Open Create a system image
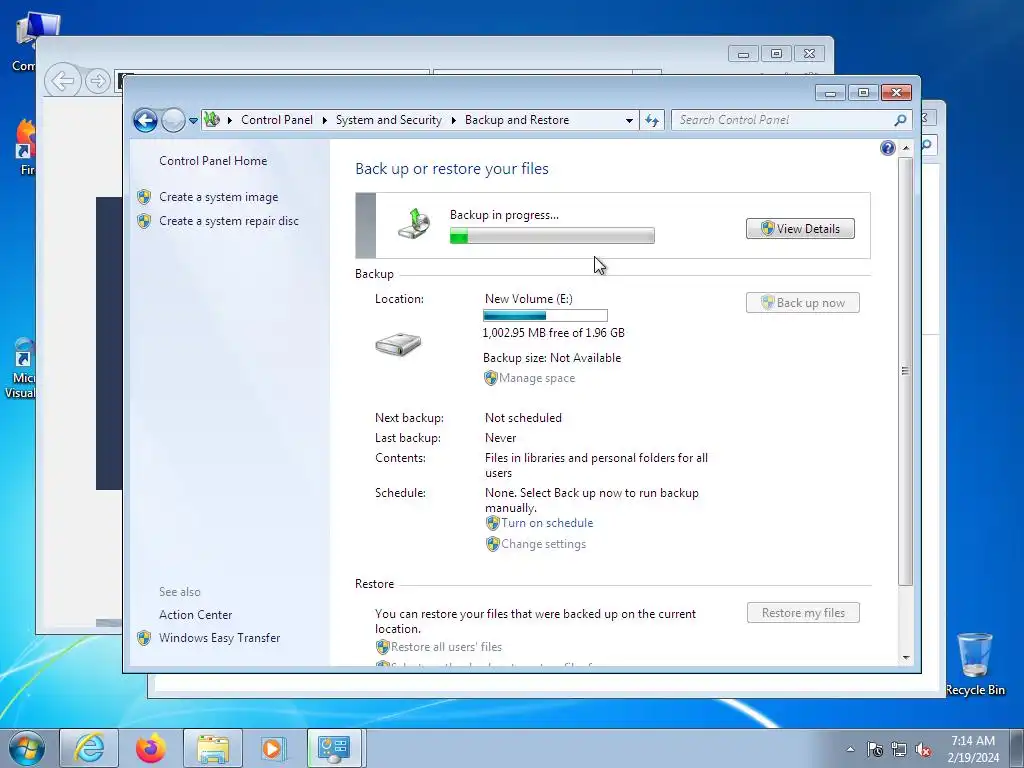 pos(219,197)
